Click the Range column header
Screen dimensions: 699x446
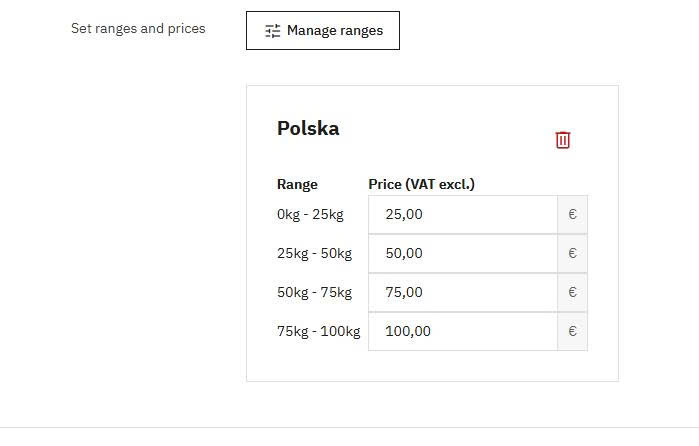[297, 184]
